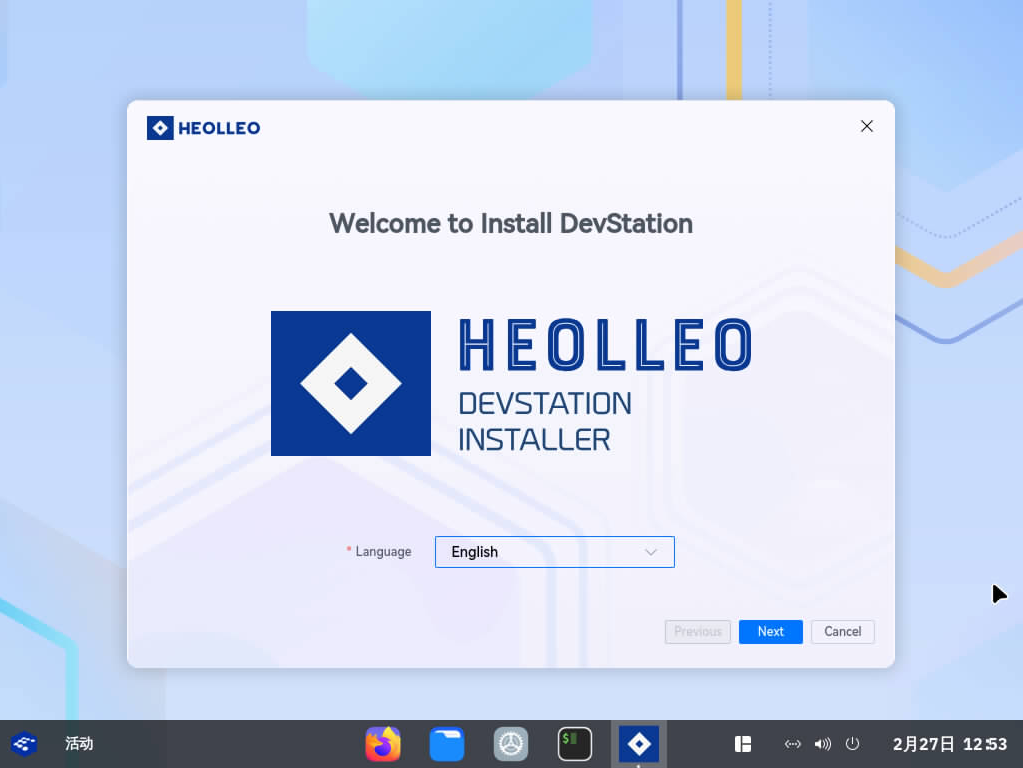Expand the Language dropdown chevron arrow
1023x768 pixels.
click(x=651, y=552)
